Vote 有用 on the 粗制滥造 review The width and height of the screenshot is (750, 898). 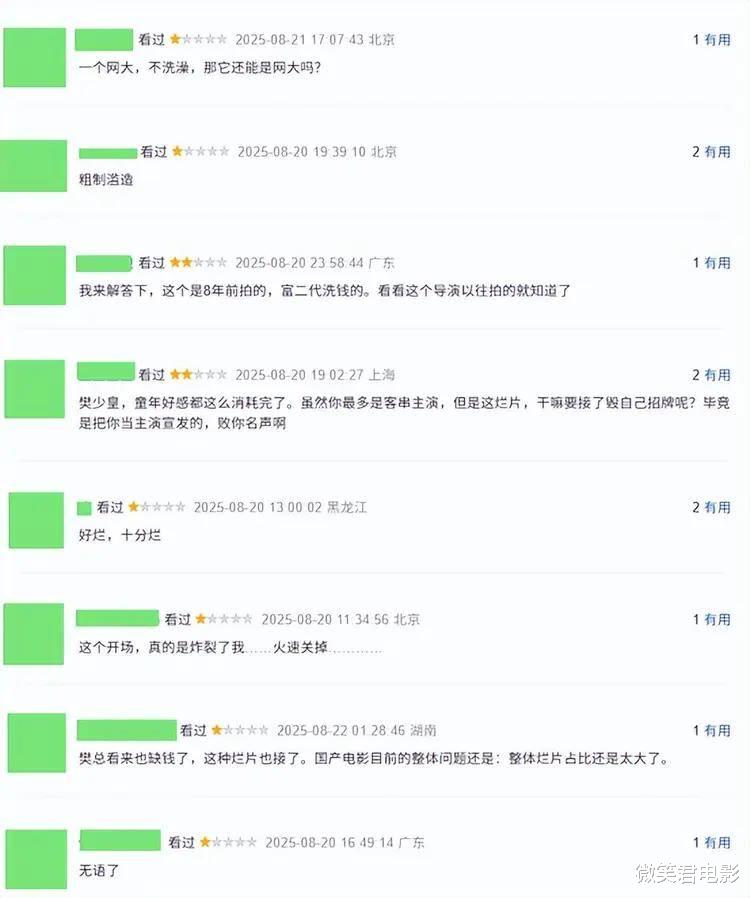[717, 152]
